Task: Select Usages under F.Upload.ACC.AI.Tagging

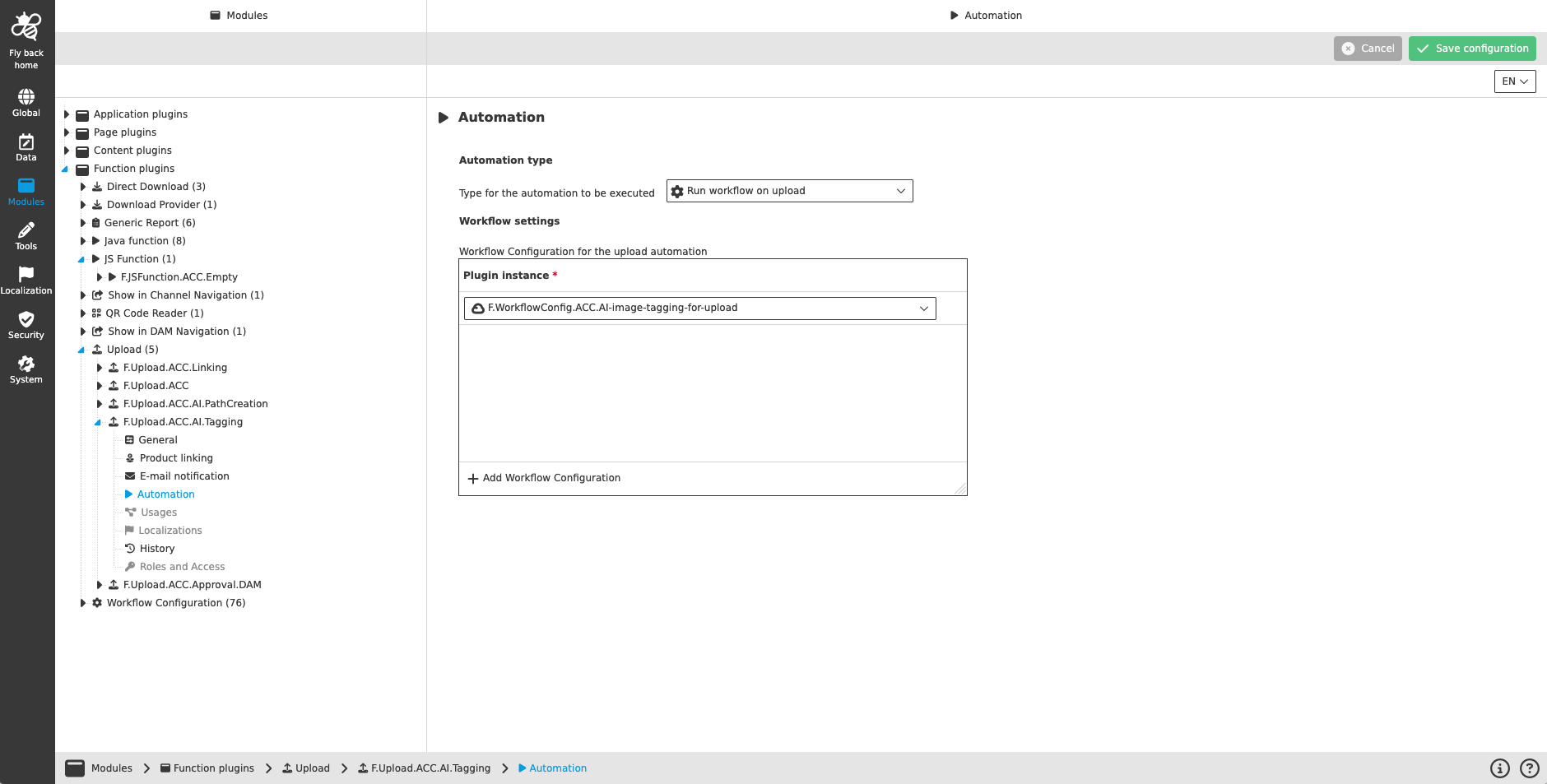Action: [157, 512]
